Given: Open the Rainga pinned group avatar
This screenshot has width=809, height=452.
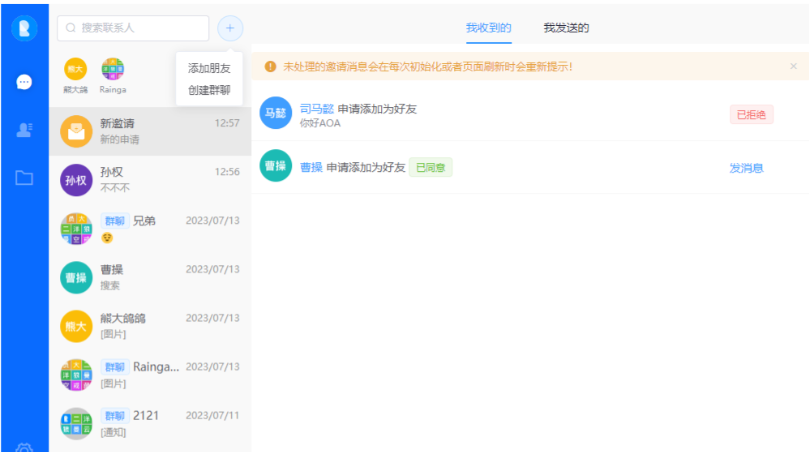Looking at the screenshot, I should (112, 69).
